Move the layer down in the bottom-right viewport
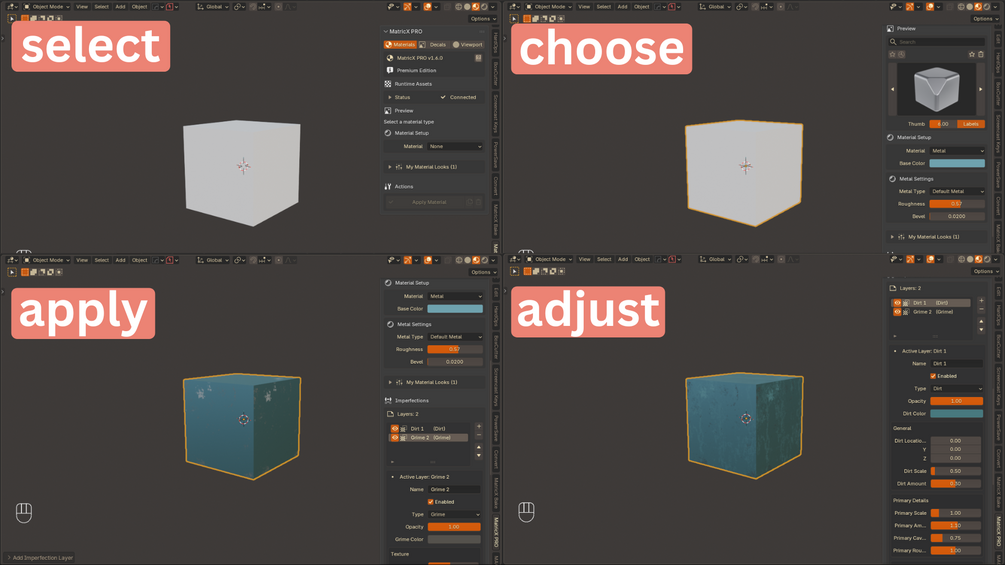The width and height of the screenshot is (1005, 565). 981,330
